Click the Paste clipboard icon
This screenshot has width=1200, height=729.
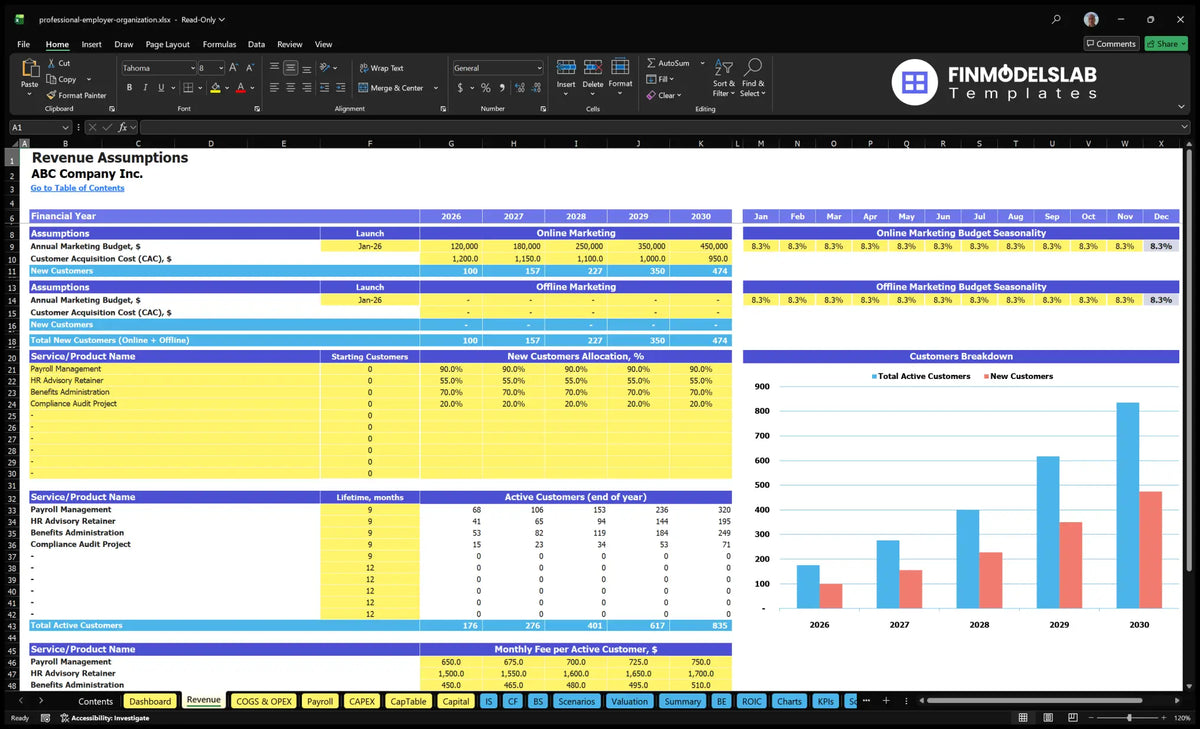29,70
